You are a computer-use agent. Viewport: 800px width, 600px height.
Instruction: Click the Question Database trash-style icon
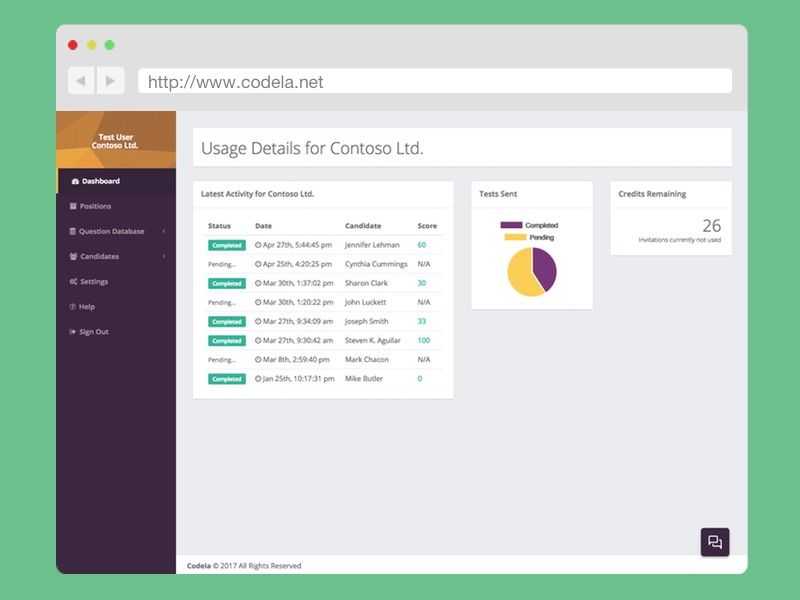tap(71, 231)
